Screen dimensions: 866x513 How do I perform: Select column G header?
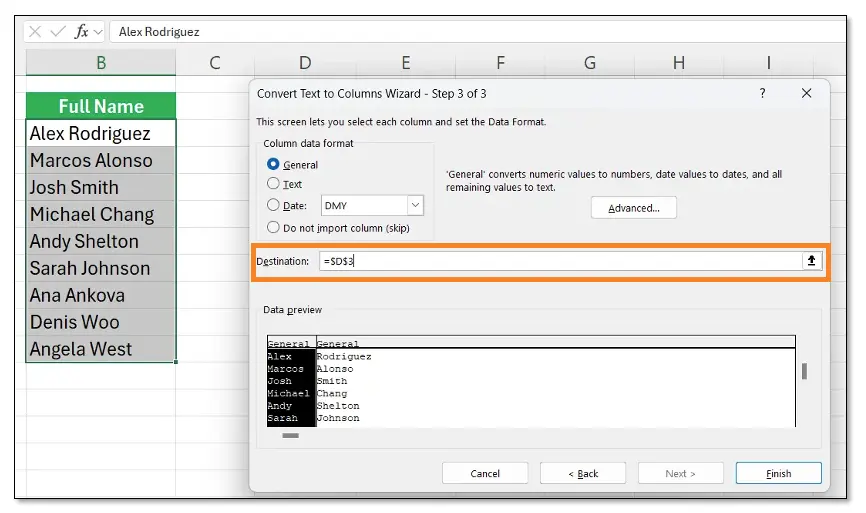click(x=590, y=62)
